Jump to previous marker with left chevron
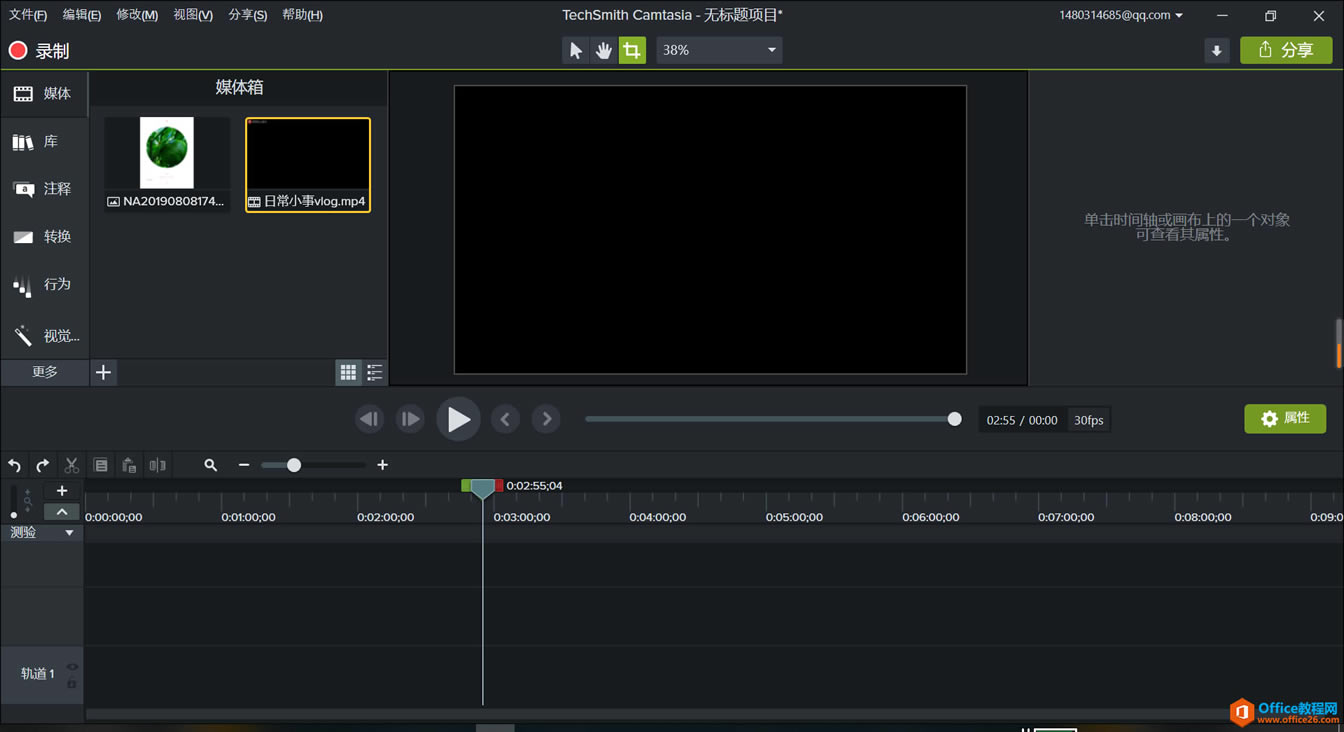The height and width of the screenshot is (732, 1344). pyautogui.click(x=505, y=419)
